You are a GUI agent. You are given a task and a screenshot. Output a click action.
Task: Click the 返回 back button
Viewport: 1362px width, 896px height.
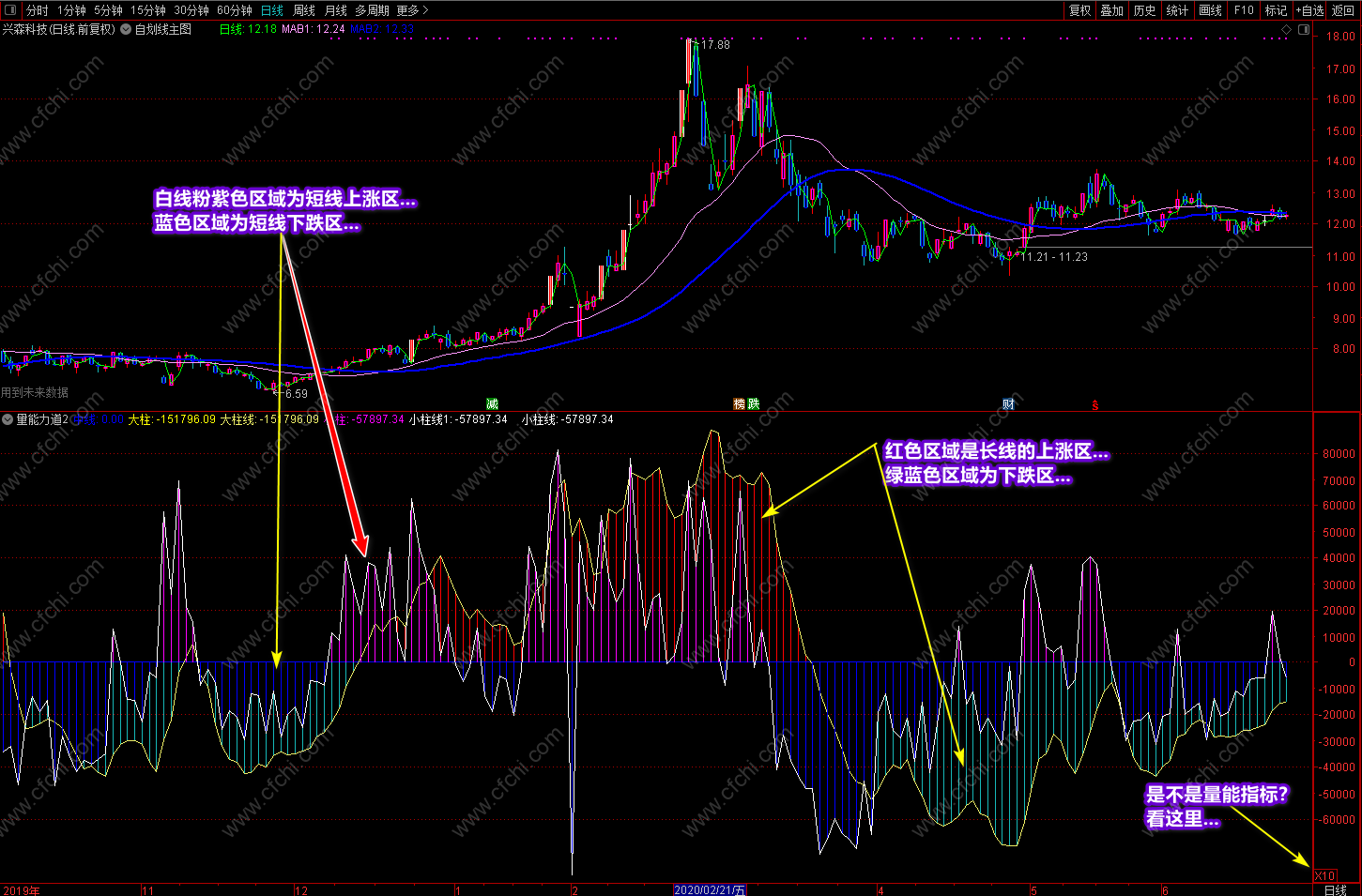pos(1343,10)
